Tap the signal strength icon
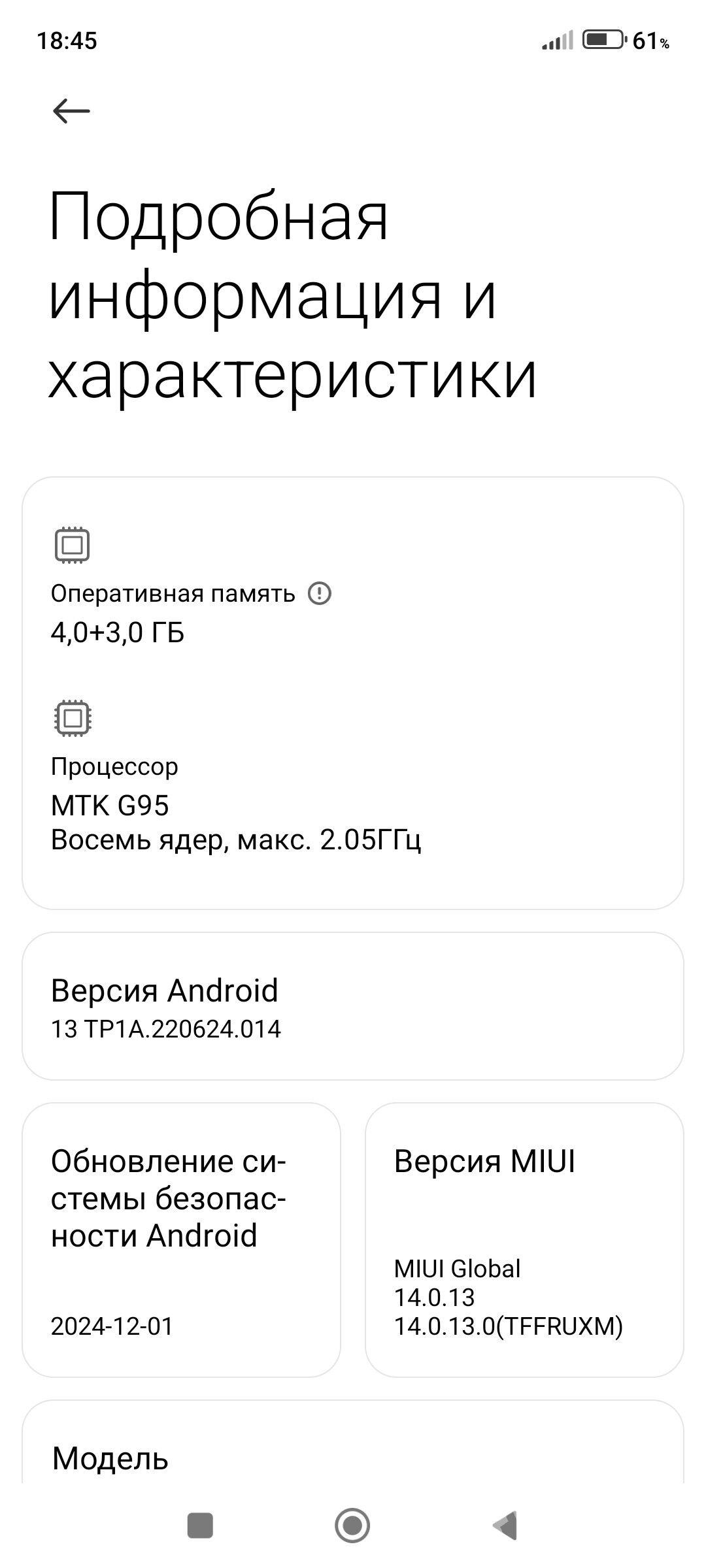706x1568 pixels. (557, 41)
